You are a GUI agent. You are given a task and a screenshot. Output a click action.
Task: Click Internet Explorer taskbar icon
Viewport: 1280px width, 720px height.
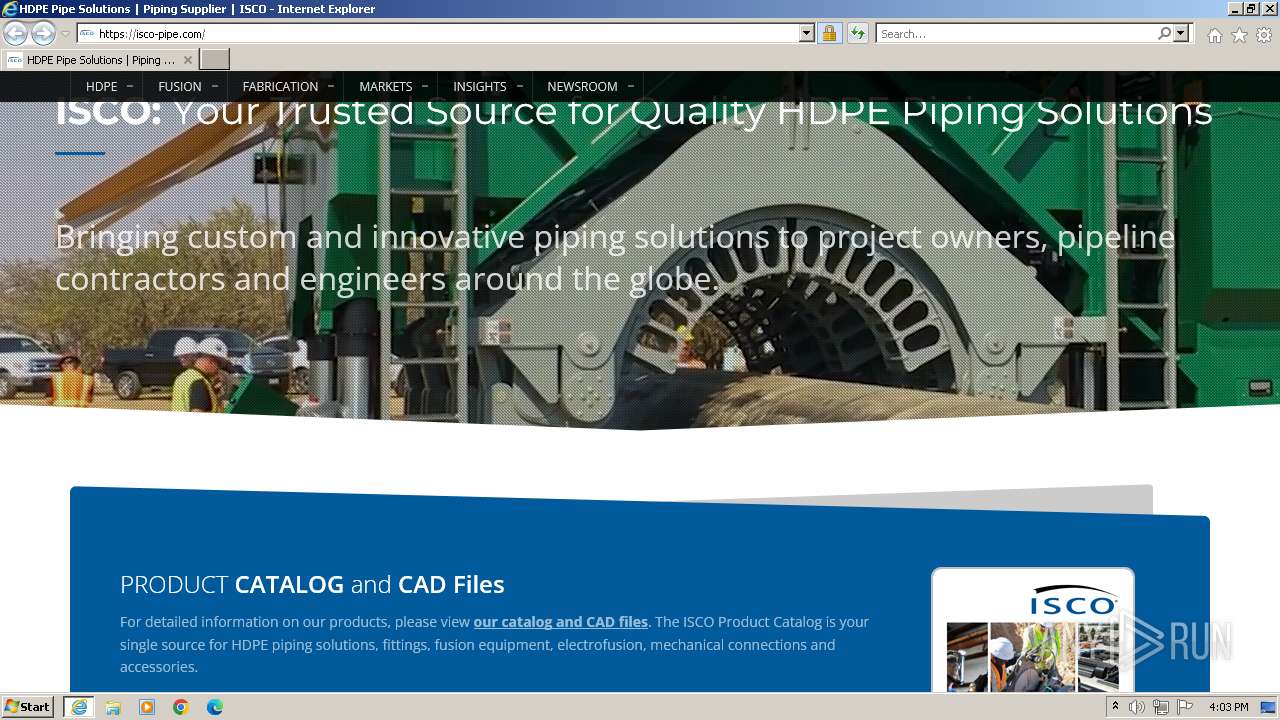79,707
